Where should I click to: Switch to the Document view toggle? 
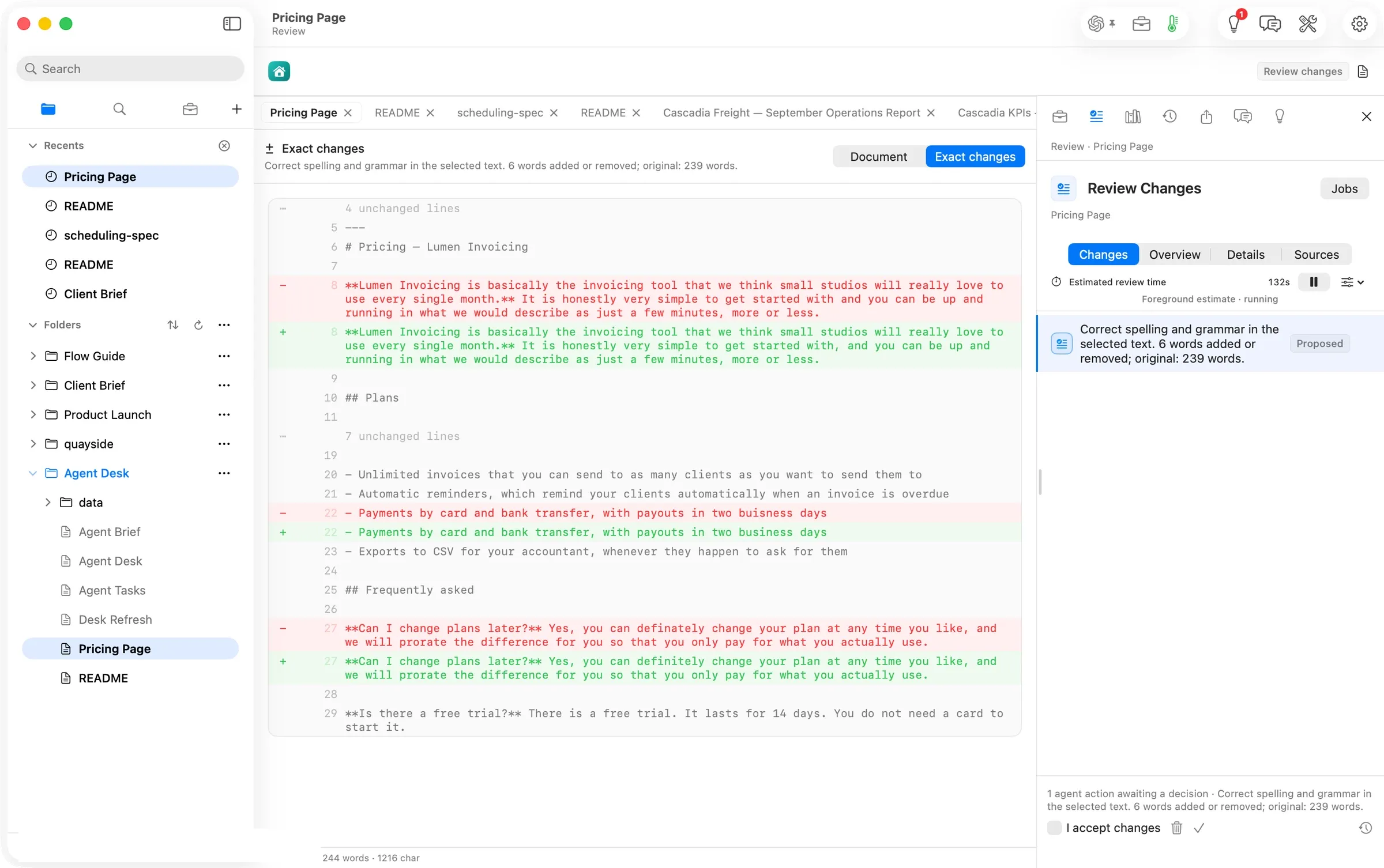pyautogui.click(x=878, y=157)
